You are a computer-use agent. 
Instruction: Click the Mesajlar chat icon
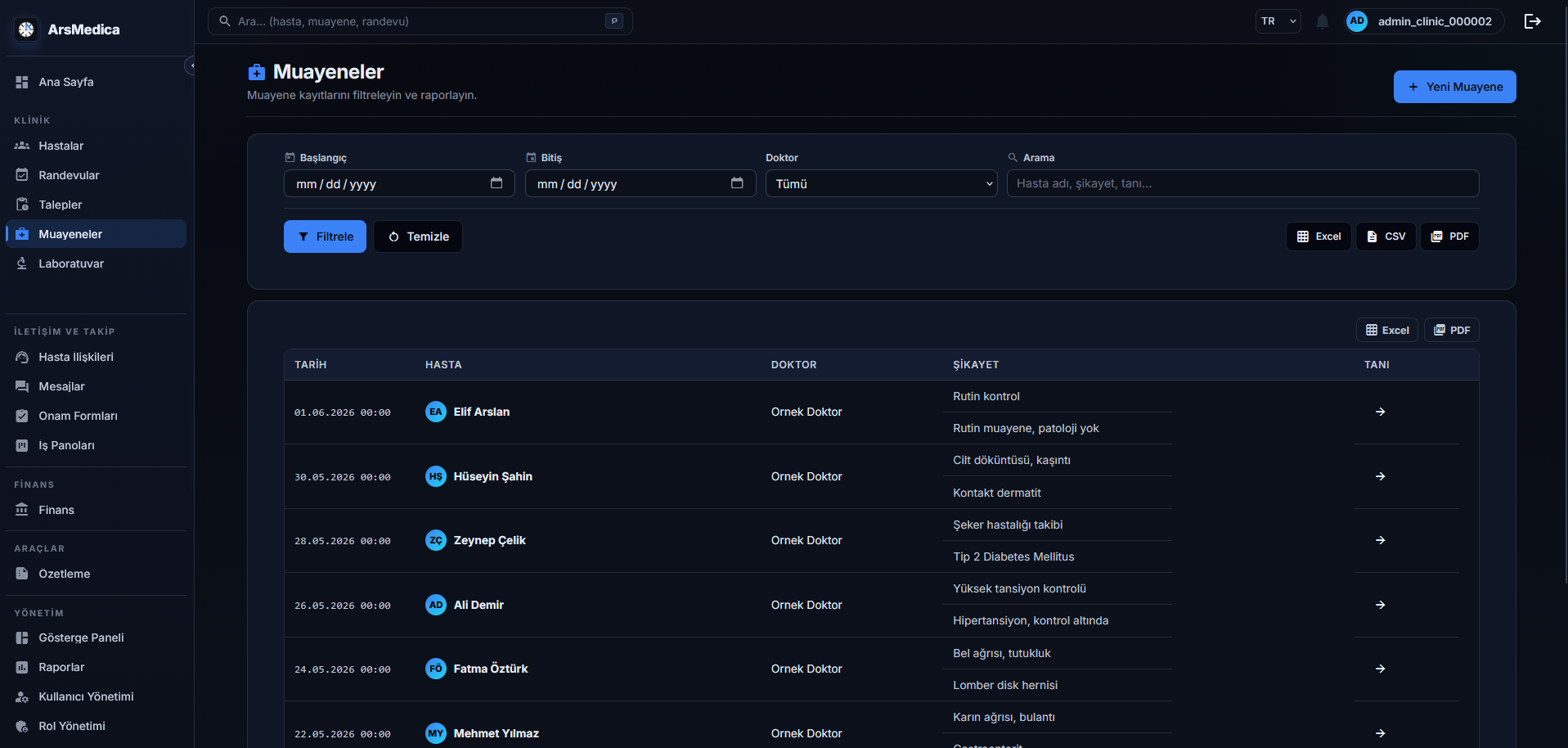click(22, 386)
